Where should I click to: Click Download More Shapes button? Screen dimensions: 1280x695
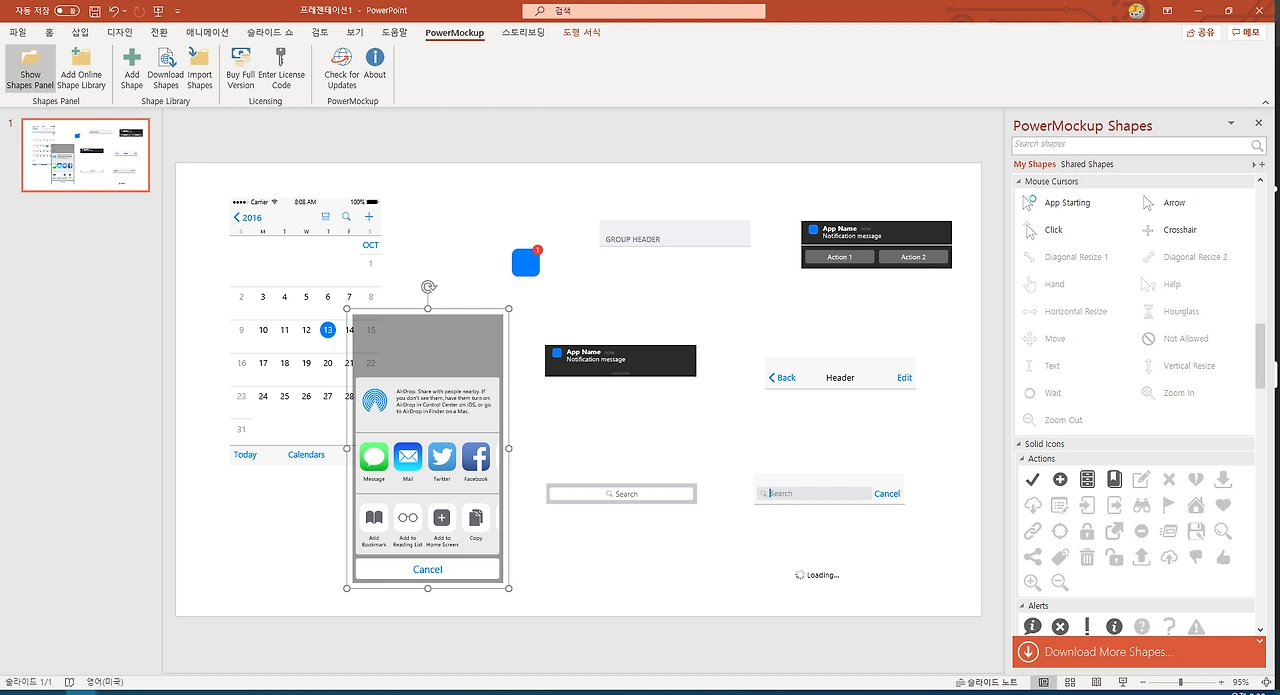[x=1138, y=652]
